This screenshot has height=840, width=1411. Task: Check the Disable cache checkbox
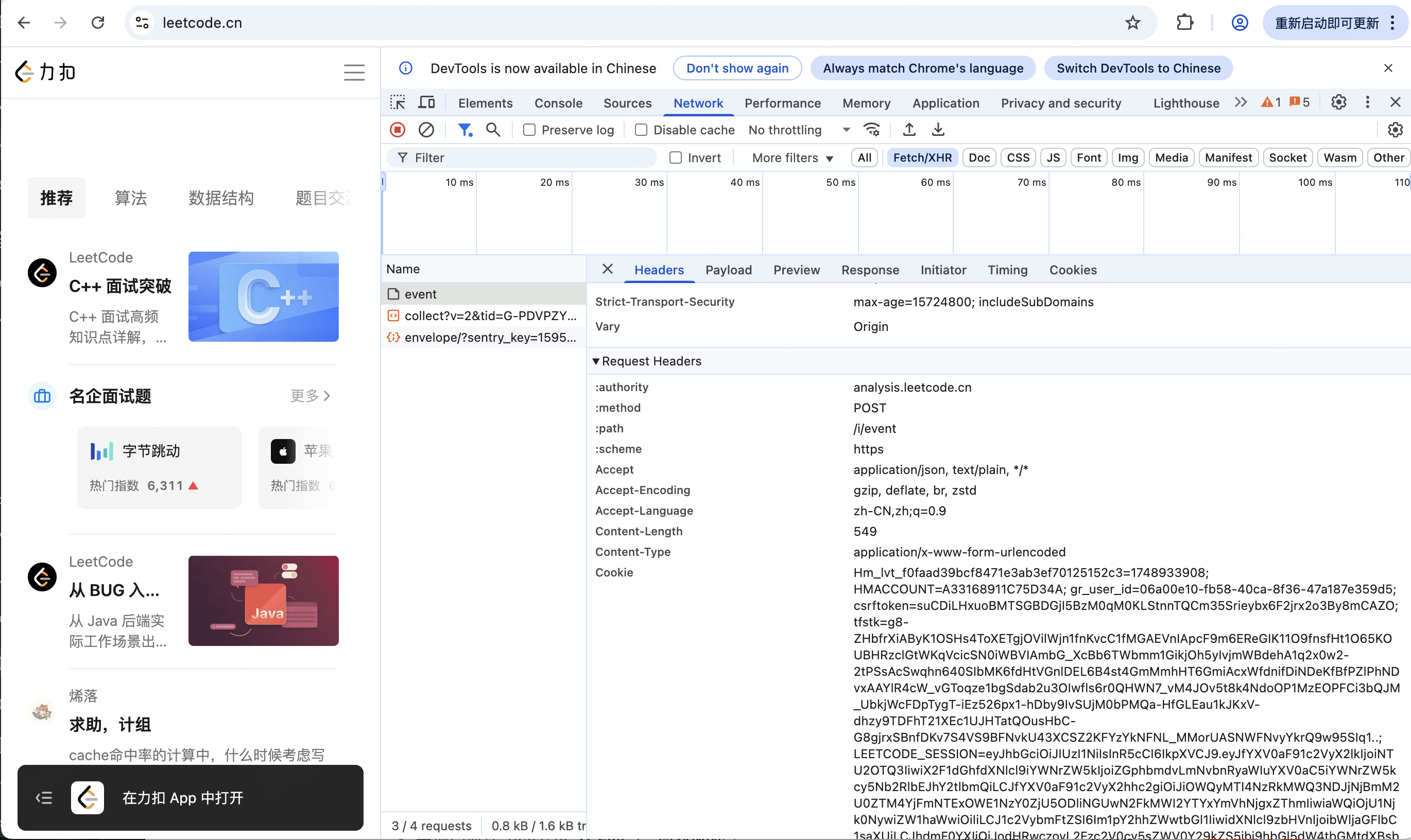click(641, 130)
